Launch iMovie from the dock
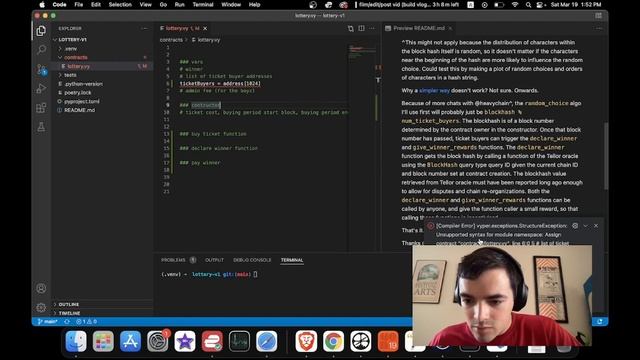The width and height of the screenshot is (640, 360). point(184,341)
